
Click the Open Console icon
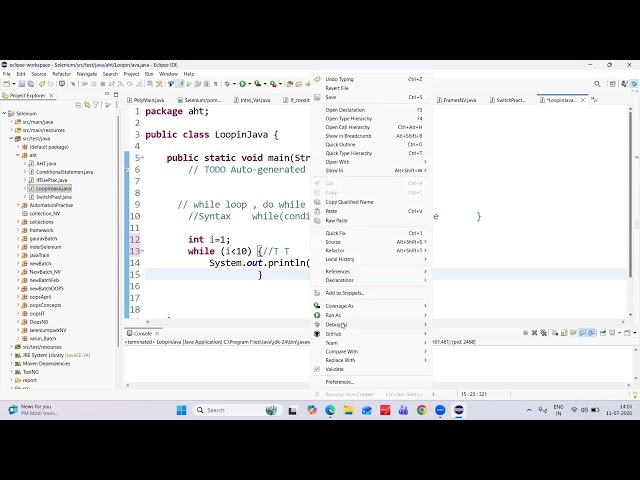click(627, 333)
